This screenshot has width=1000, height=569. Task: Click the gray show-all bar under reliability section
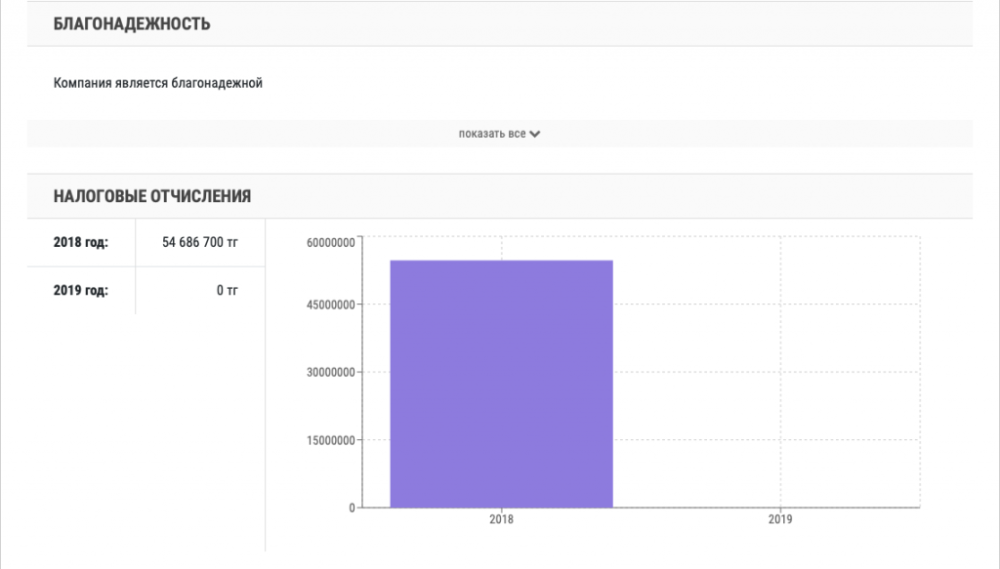point(700,134)
